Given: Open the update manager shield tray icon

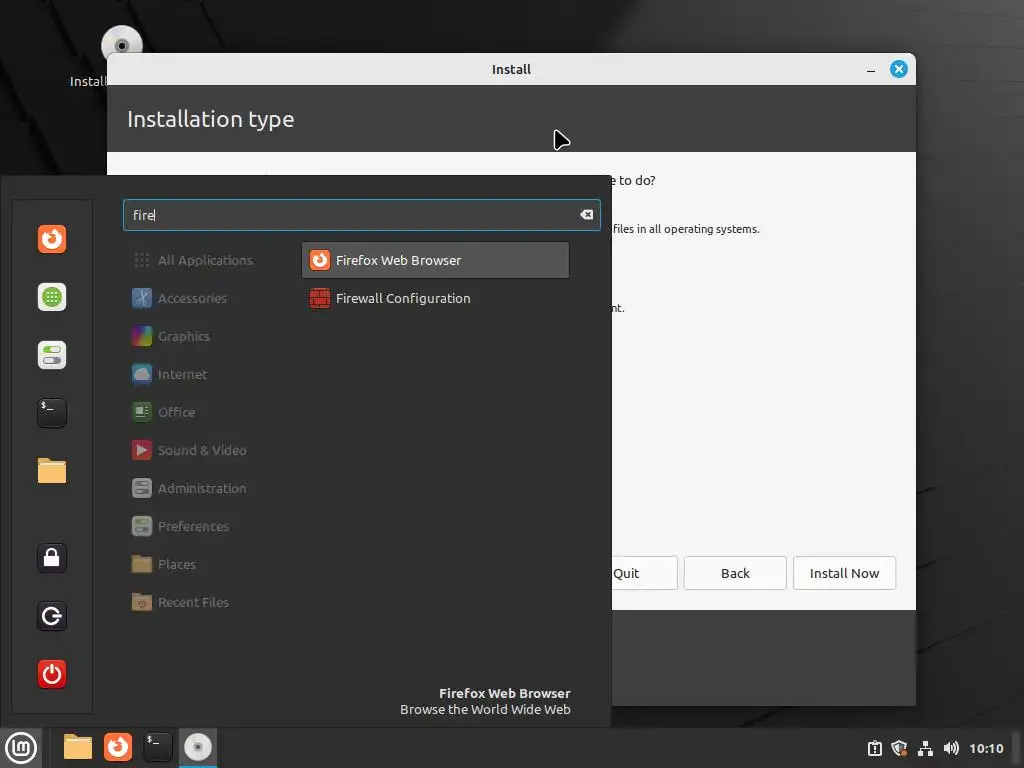Looking at the screenshot, I should (899, 748).
